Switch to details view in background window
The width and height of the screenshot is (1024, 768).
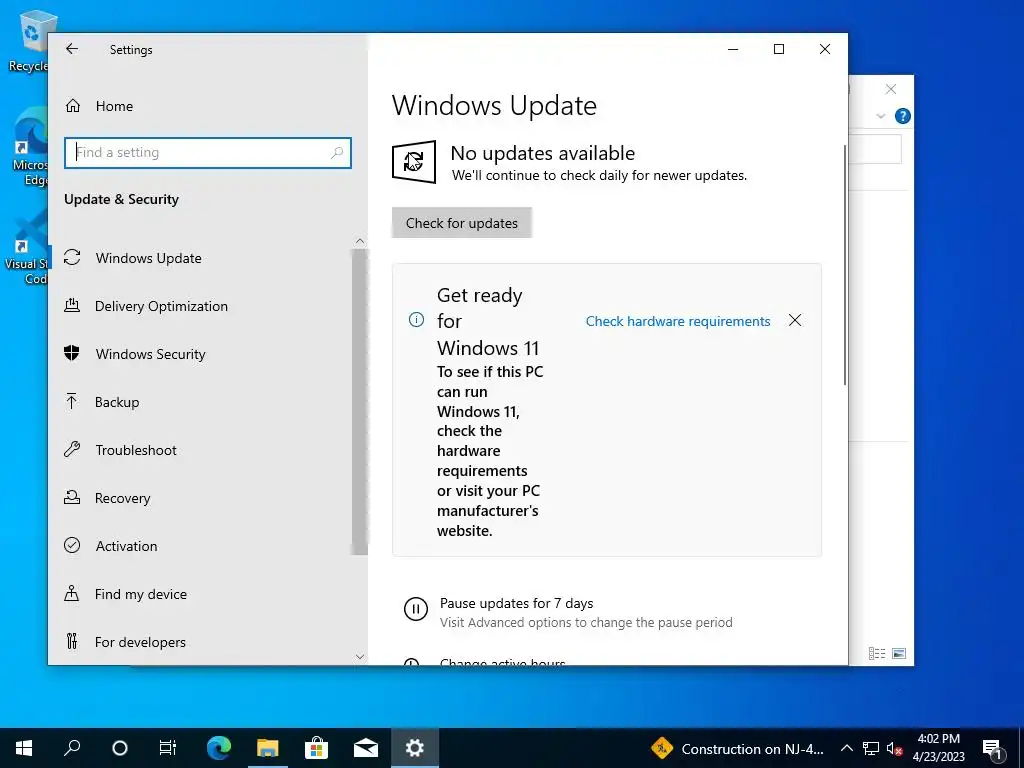point(877,653)
